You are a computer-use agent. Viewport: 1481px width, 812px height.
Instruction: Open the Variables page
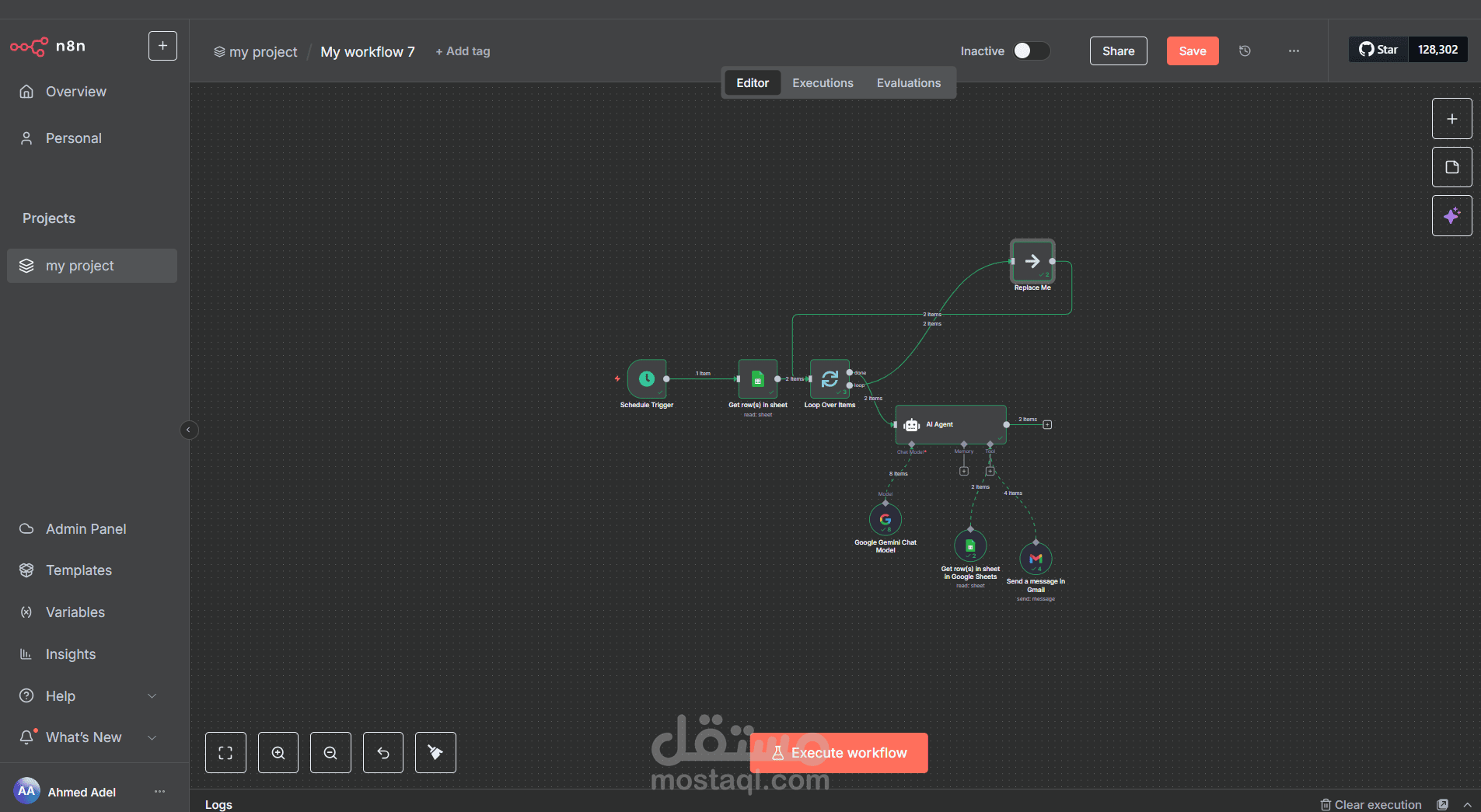(x=92, y=612)
